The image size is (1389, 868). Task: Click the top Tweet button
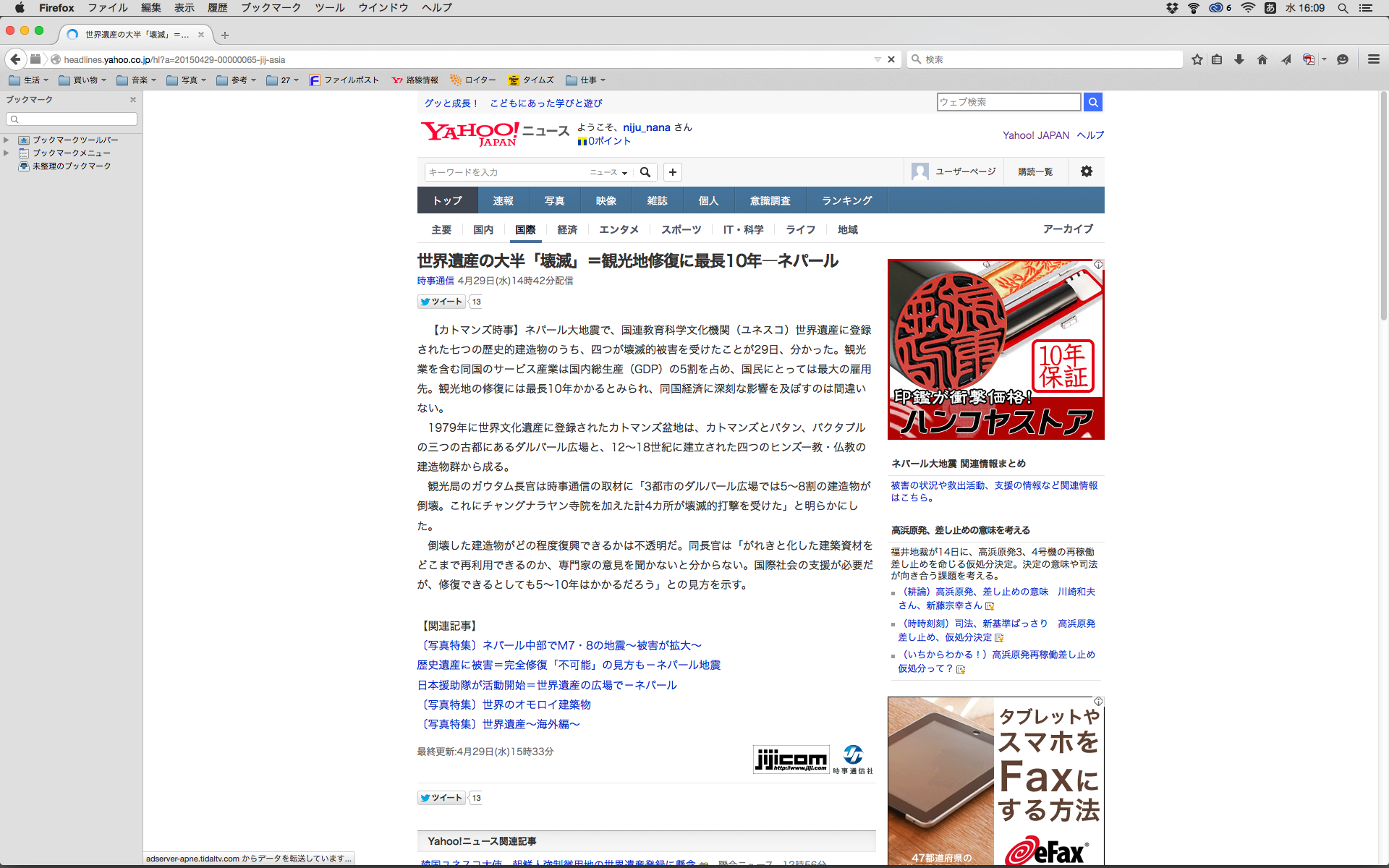coord(441,302)
